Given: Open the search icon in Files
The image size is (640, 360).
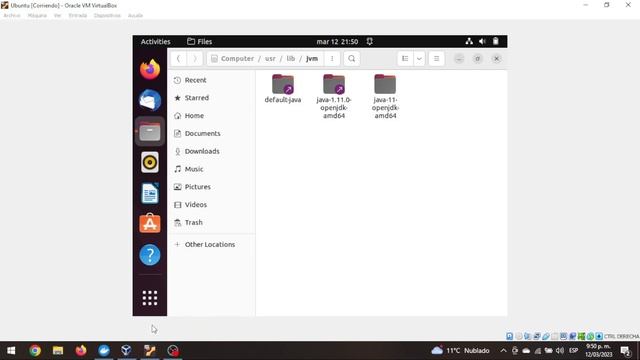Looking at the screenshot, I should pos(351,59).
